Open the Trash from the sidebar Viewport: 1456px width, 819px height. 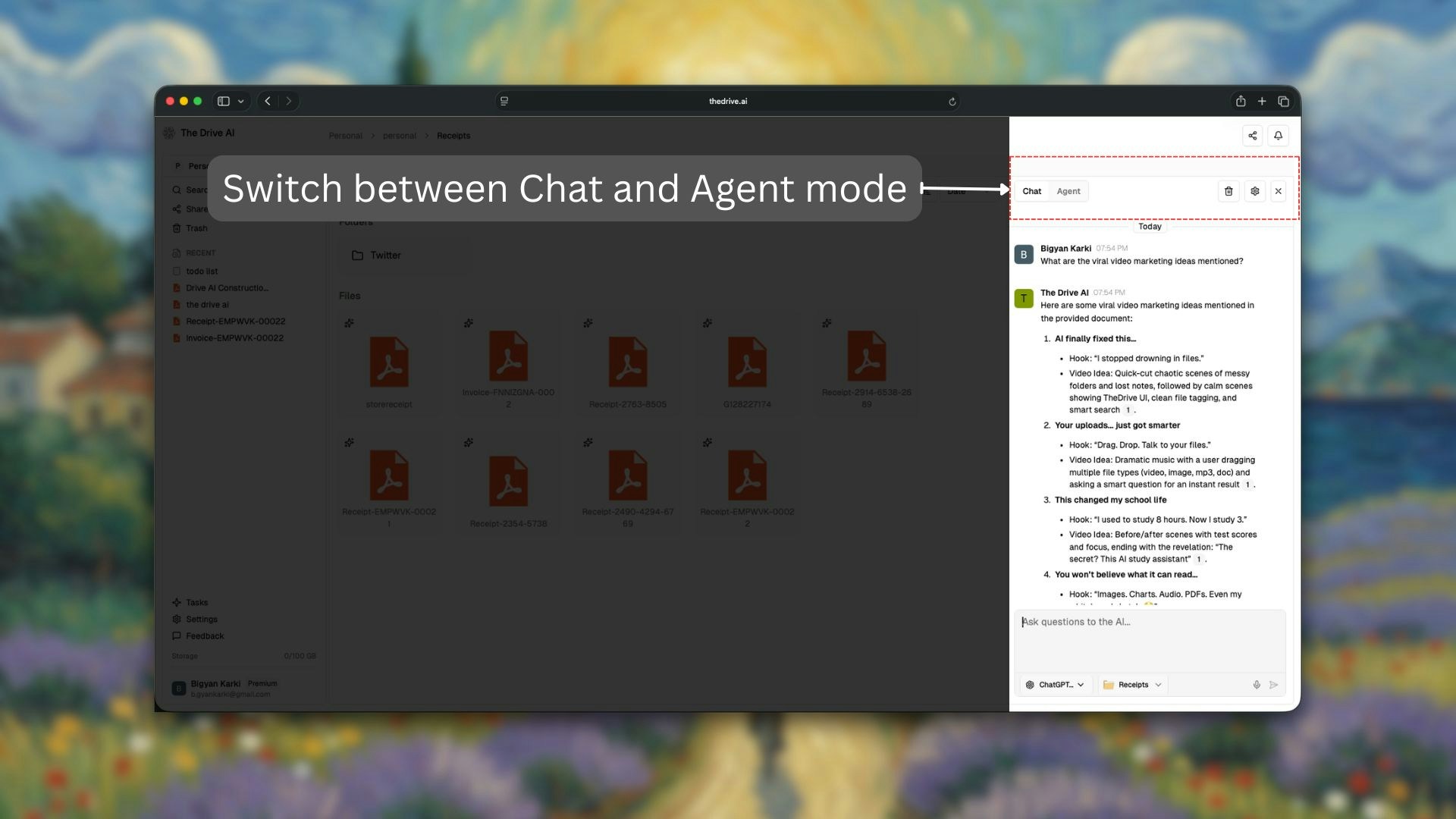click(x=195, y=227)
